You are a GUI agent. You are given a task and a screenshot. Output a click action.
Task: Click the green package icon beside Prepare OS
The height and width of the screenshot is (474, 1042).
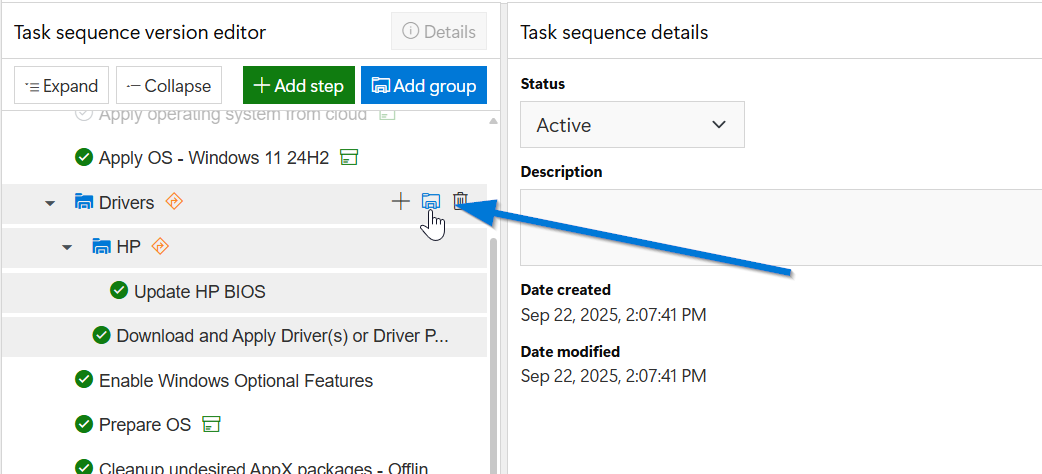(211, 424)
